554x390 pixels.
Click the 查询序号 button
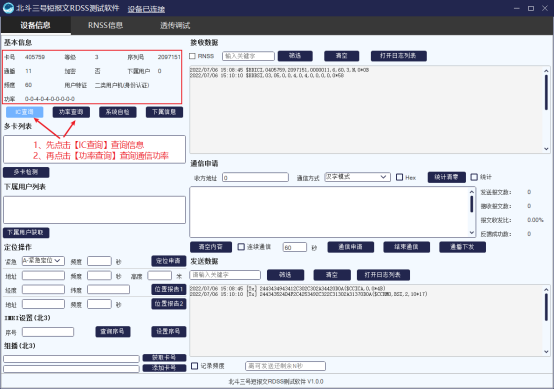pos(113,331)
